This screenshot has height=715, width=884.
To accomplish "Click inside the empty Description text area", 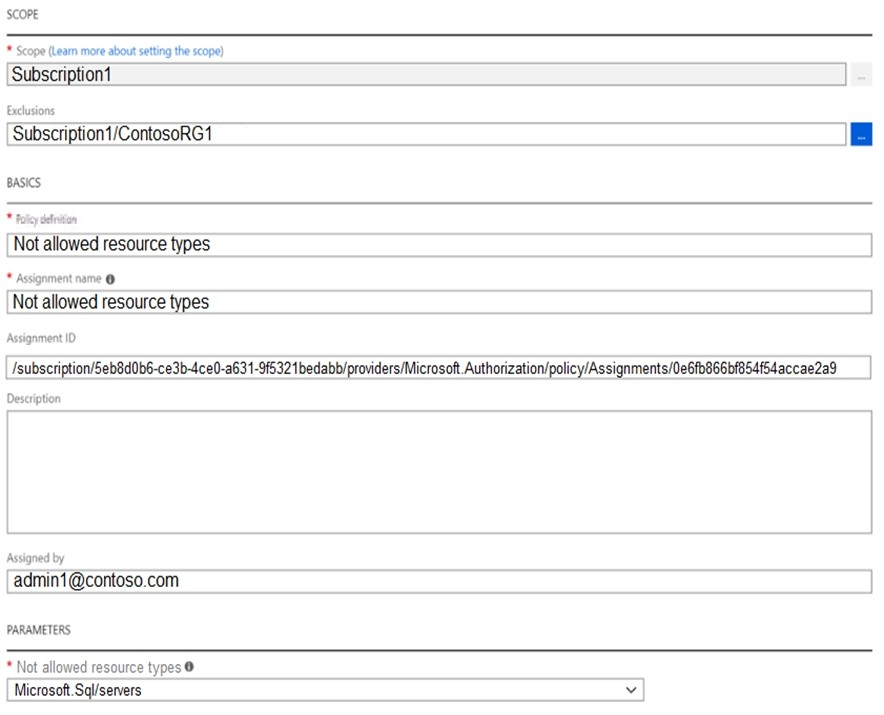I will (438, 471).
